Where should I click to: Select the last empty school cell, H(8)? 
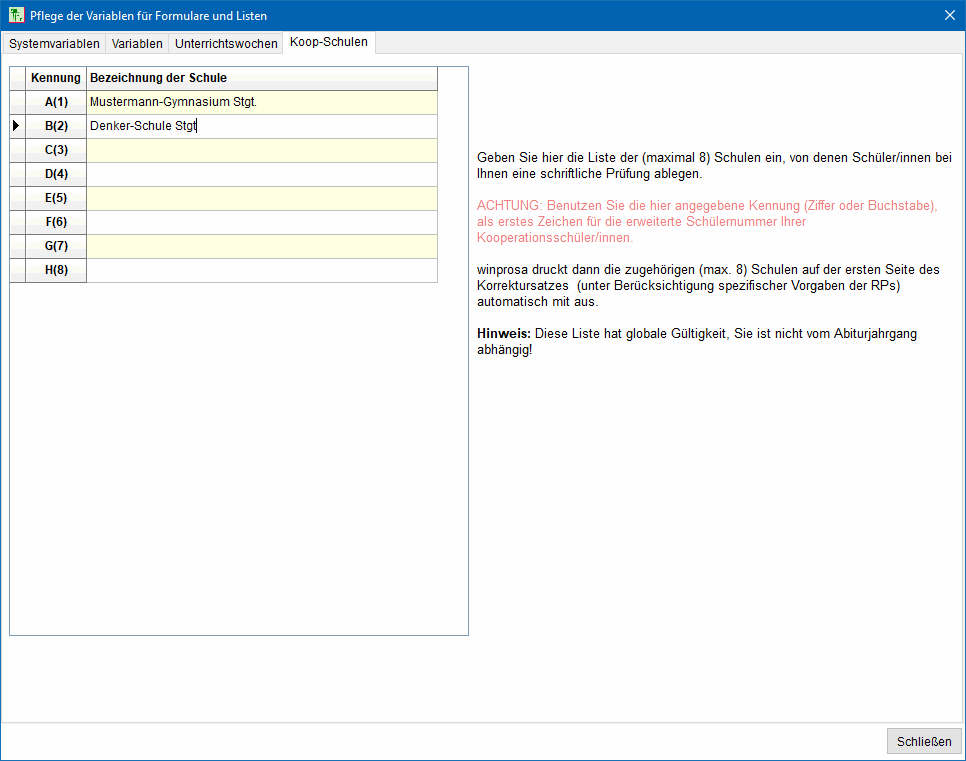pyautogui.click(x=261, y=270)
